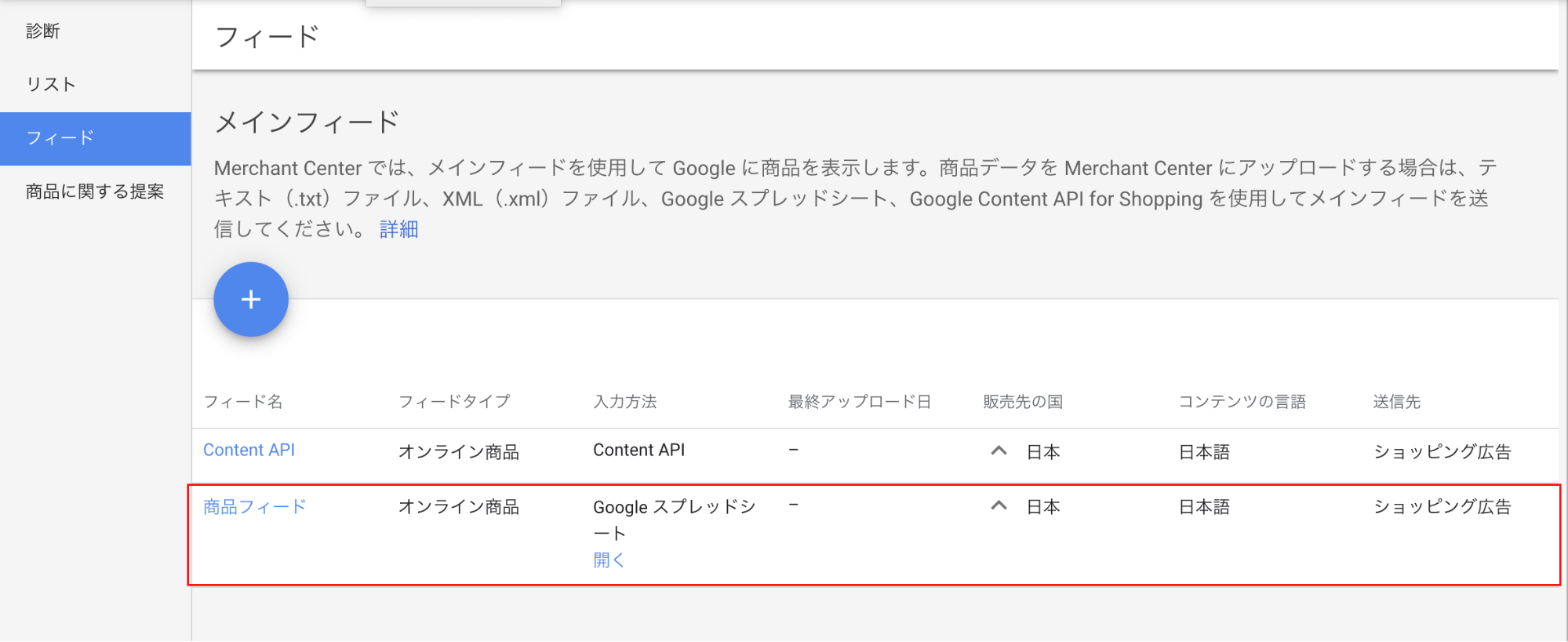This screenshot has width=1568, height=642.
Task: Collapse country chevron in 商品フィード row
Action: click(x=999, y=505)
